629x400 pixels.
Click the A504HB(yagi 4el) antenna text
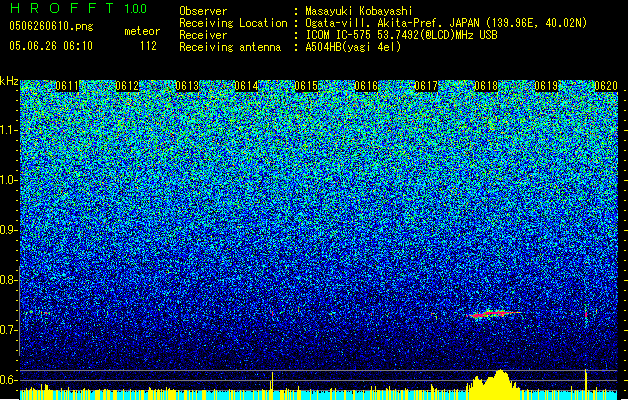click(x=353, y=47)
